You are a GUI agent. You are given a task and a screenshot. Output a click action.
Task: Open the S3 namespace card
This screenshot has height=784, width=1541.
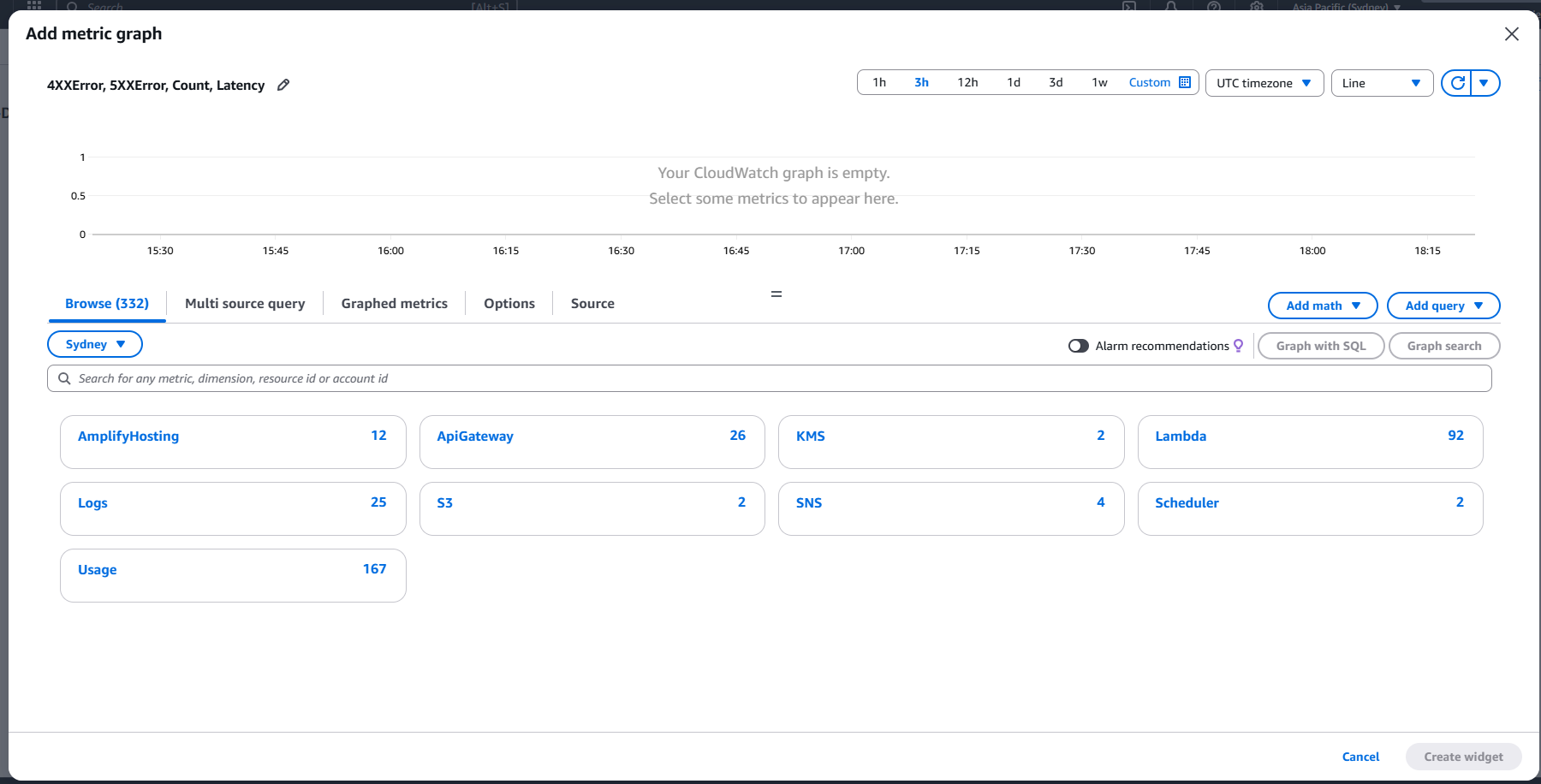click(x=592, y=508)
